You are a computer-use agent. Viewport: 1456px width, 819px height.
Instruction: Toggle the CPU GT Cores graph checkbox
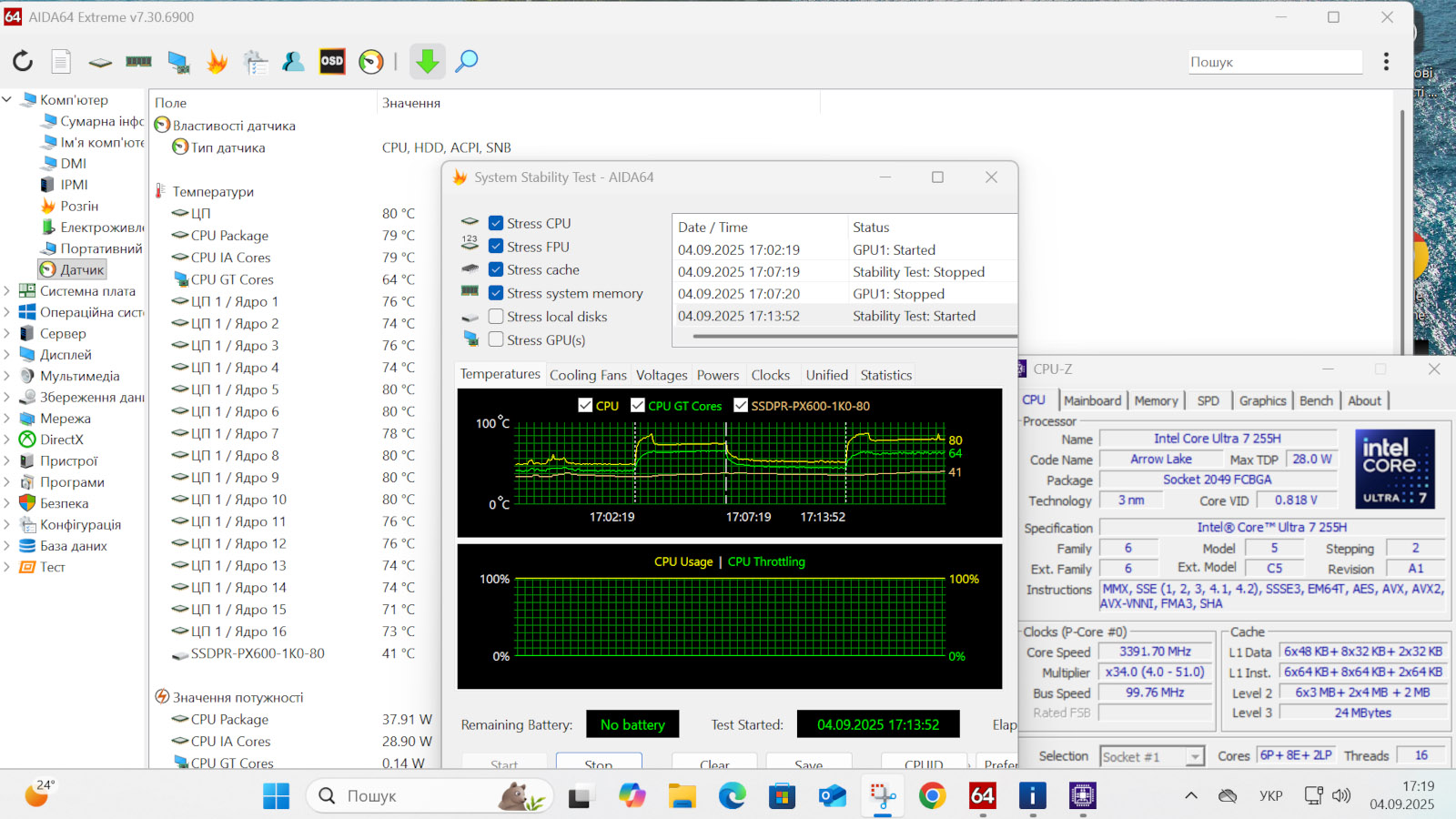click(638, 406)
